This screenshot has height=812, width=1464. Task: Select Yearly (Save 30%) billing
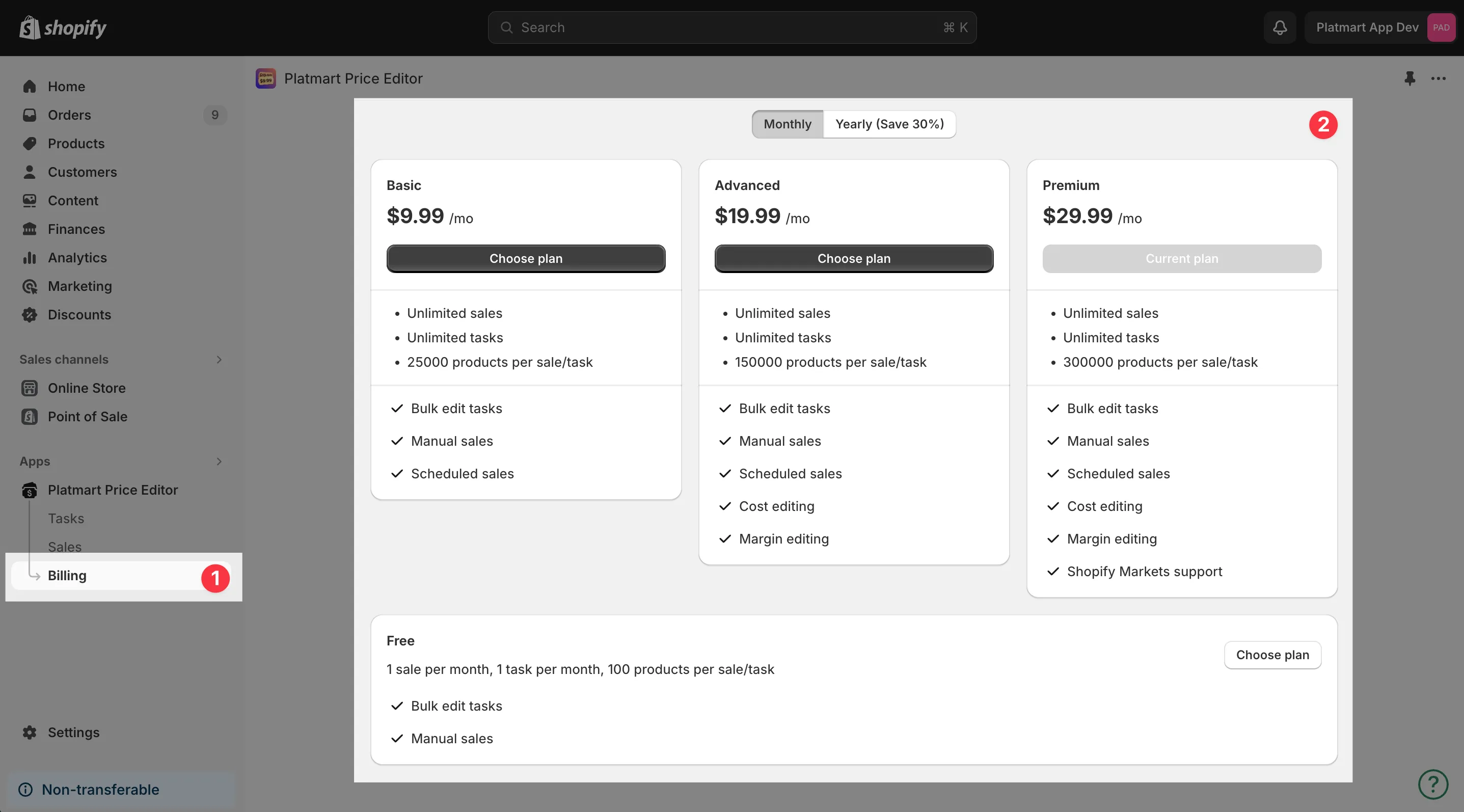[889, 124]
